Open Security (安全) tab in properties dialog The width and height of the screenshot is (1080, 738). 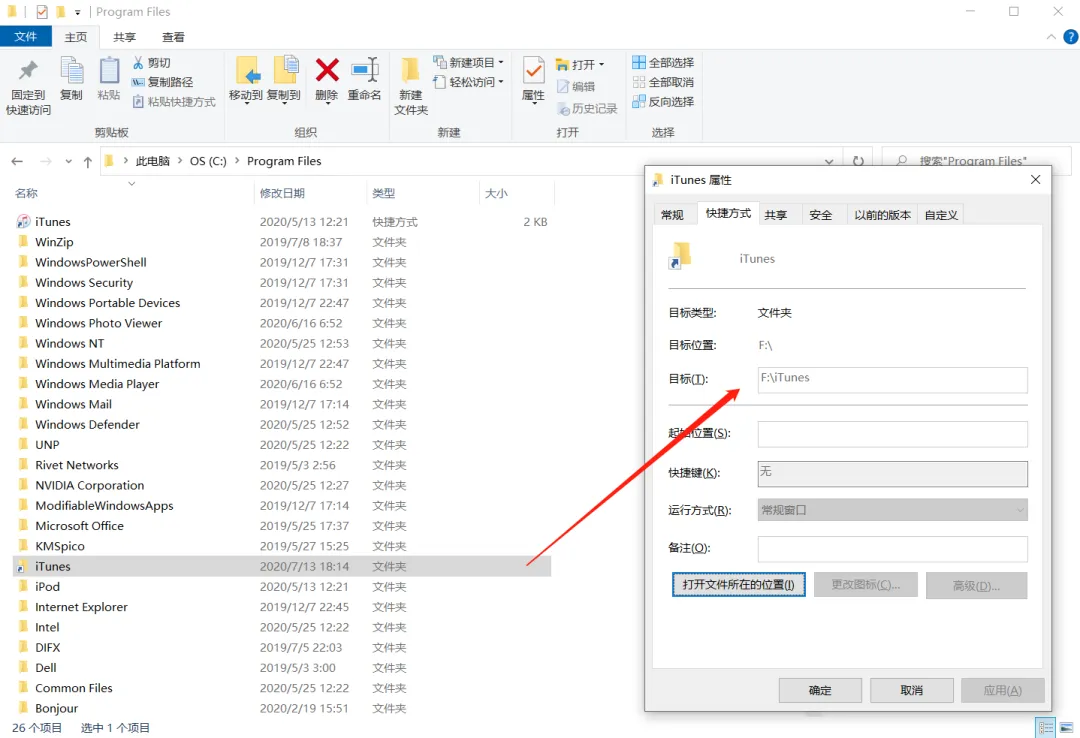click(x=820, y=215)
